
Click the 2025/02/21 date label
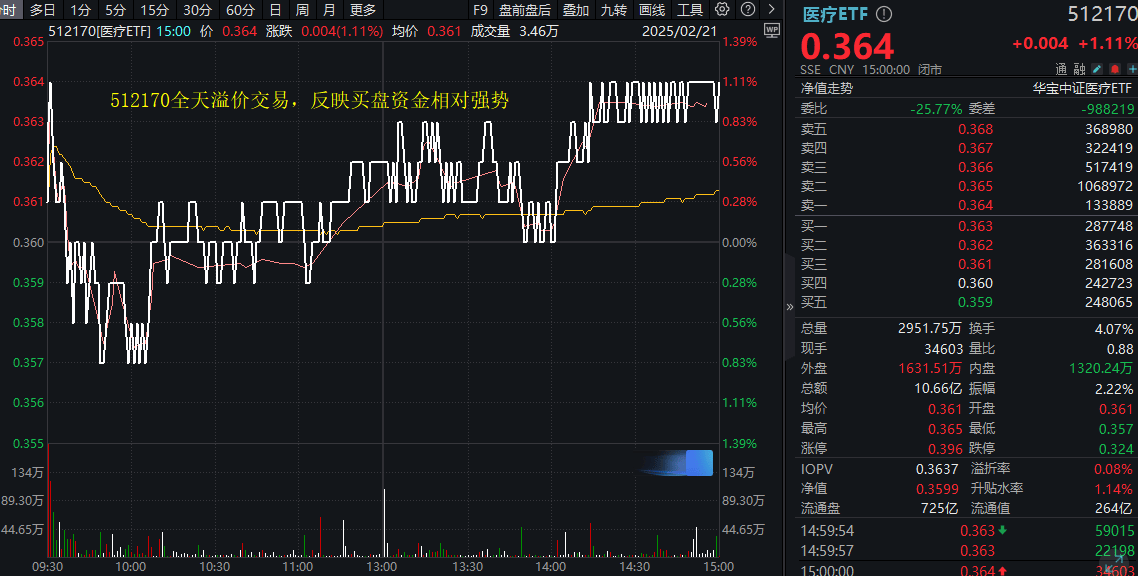pos(679,31)
